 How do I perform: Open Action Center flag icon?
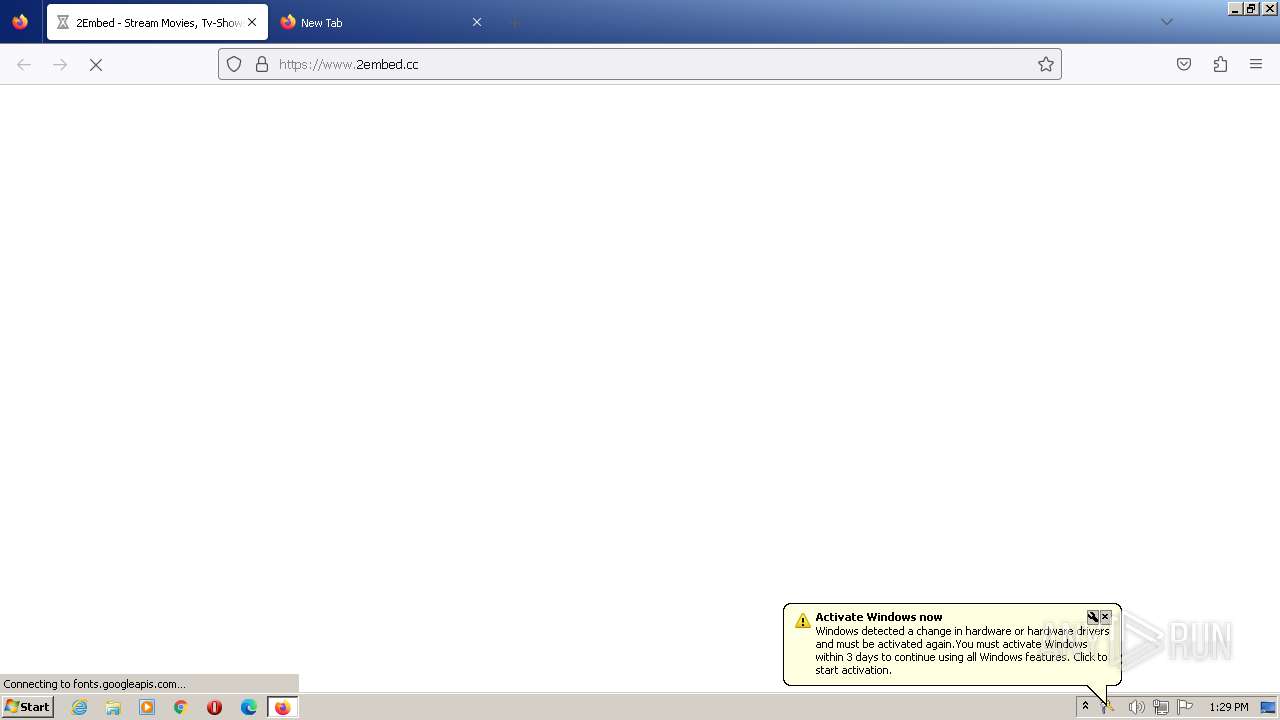(1185, 707)
